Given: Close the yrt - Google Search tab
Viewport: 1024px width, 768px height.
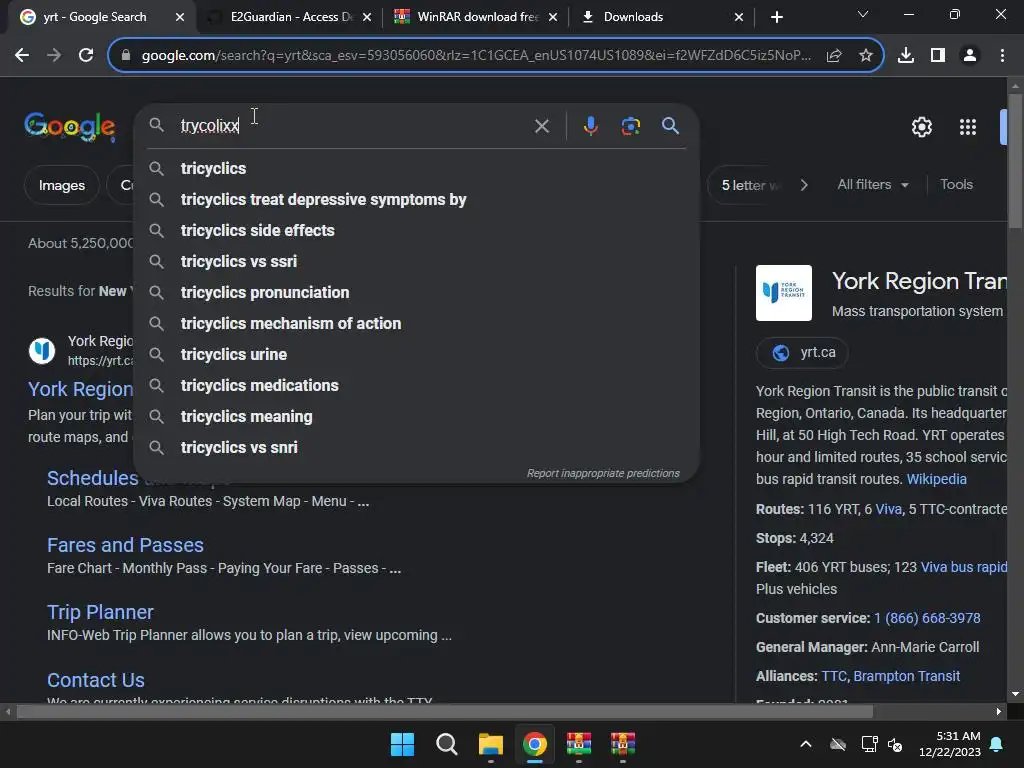Looking at the screenshot, I should click(x=180, y=17).
